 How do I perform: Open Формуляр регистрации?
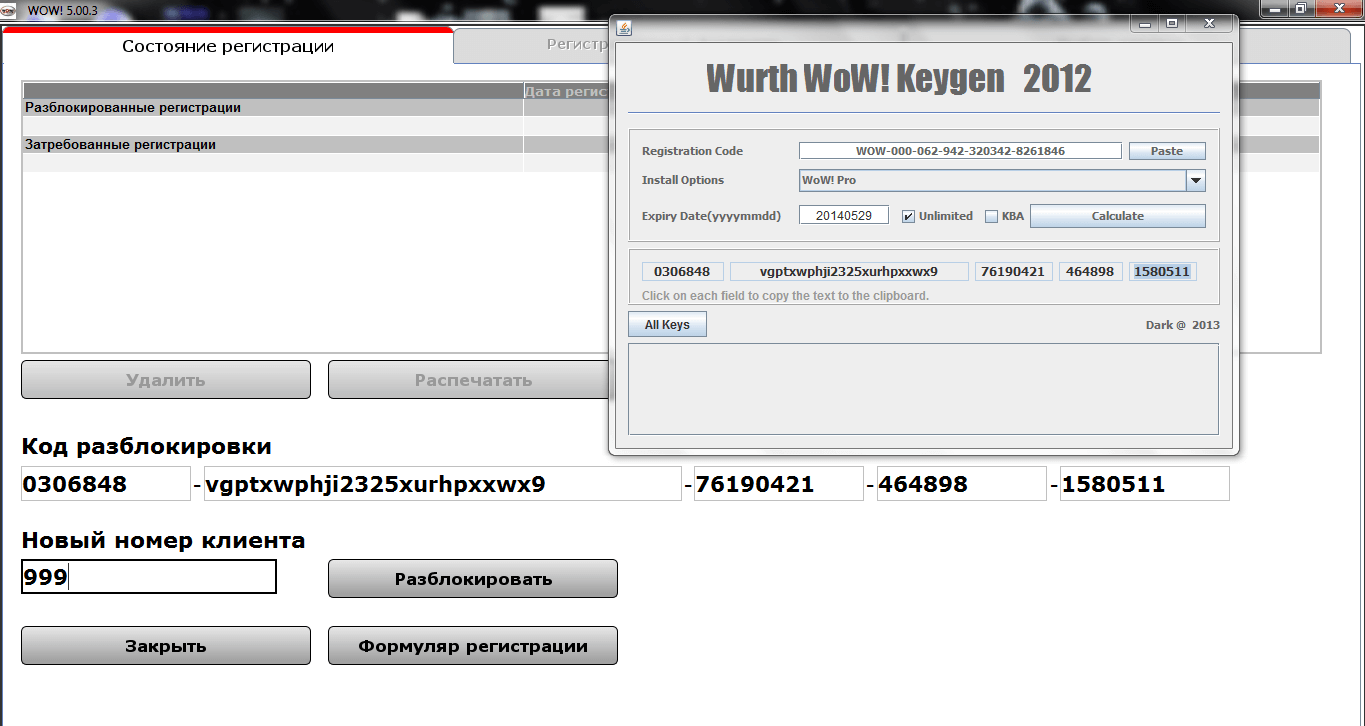[472, 646]
